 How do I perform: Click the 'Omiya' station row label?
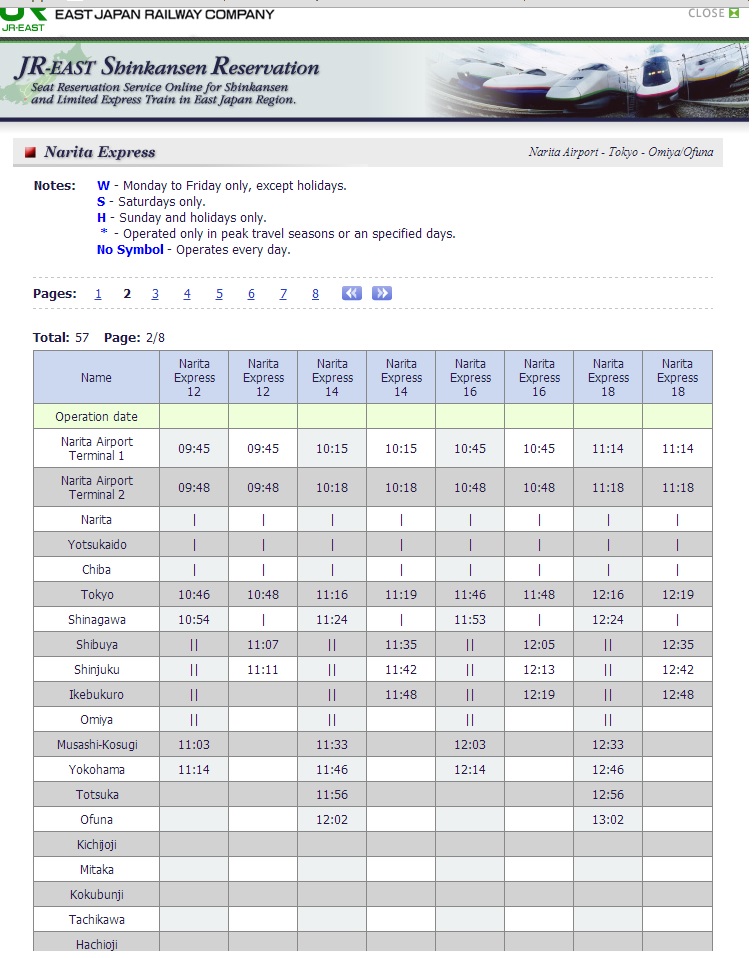[x=97, y=720]
